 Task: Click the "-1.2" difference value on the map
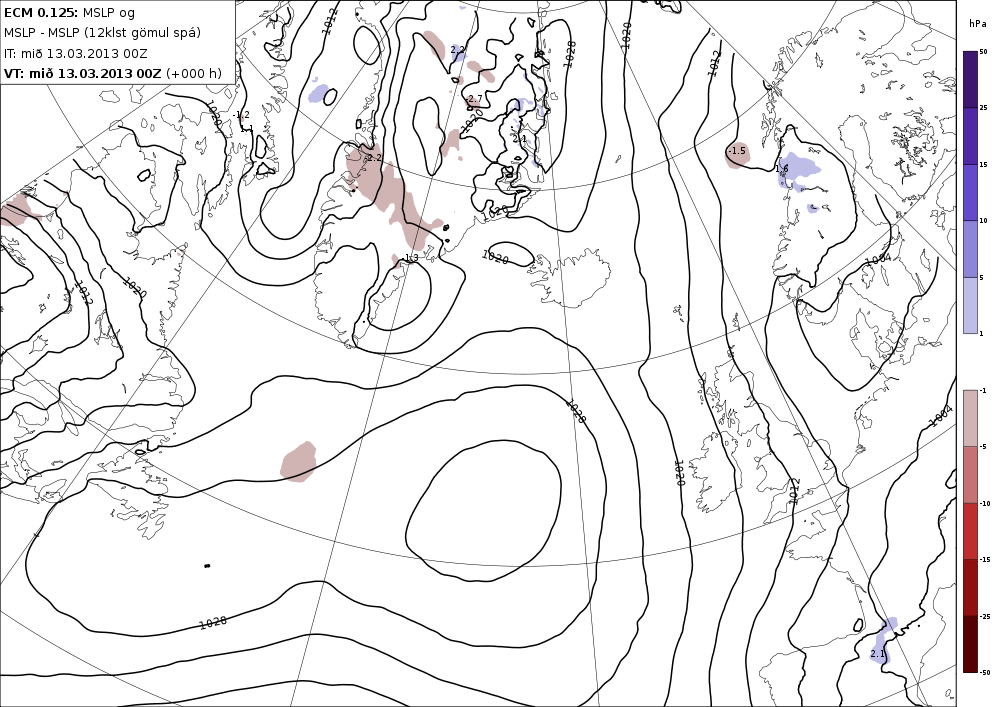click(242, 115)
